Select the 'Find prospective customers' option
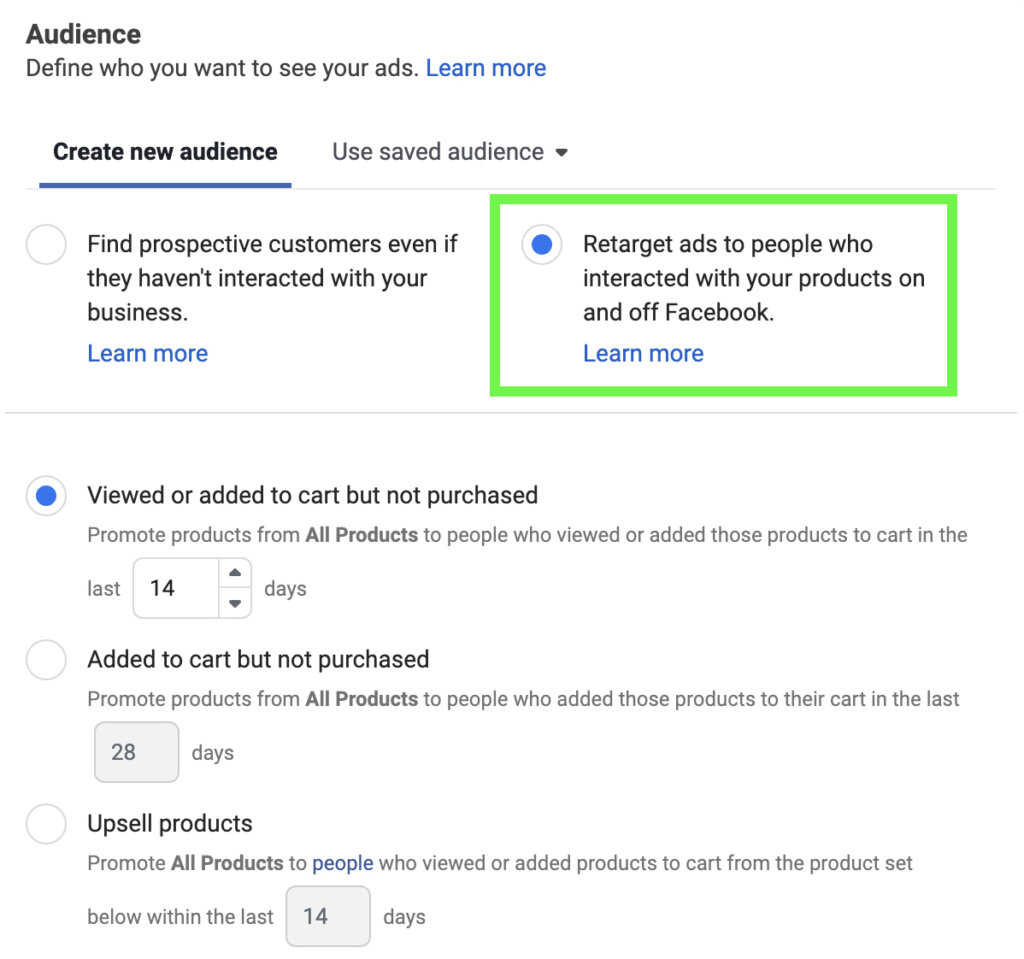The image size is (1024, 959). click(46, 244)
